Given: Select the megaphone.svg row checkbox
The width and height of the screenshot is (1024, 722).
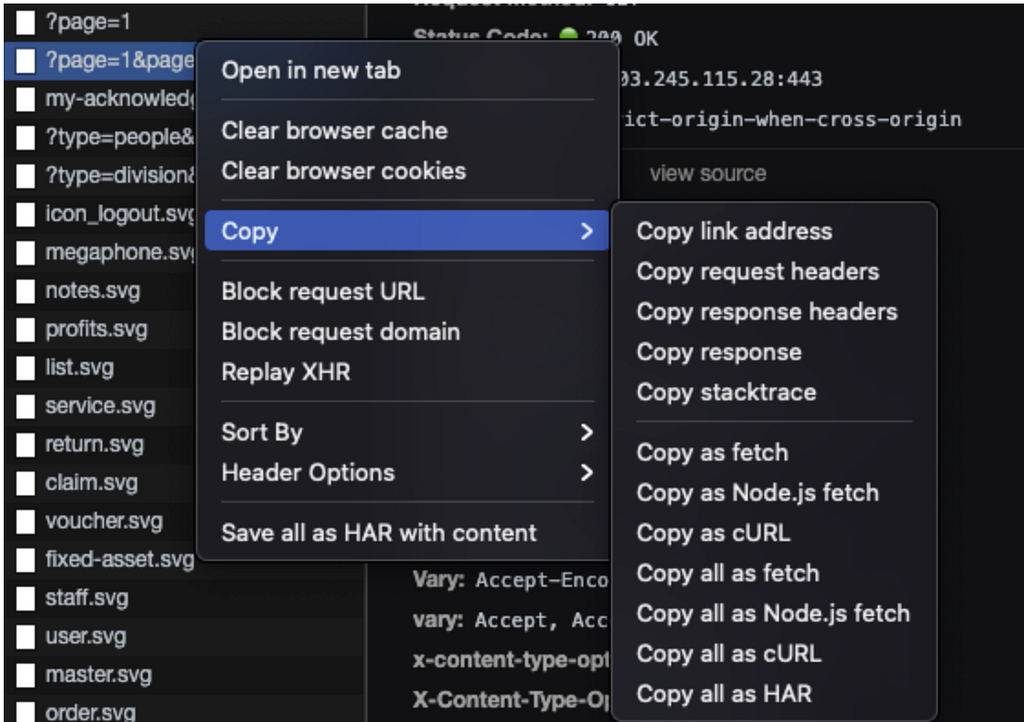Looking at the screenshot, I should tap(25, 253).
